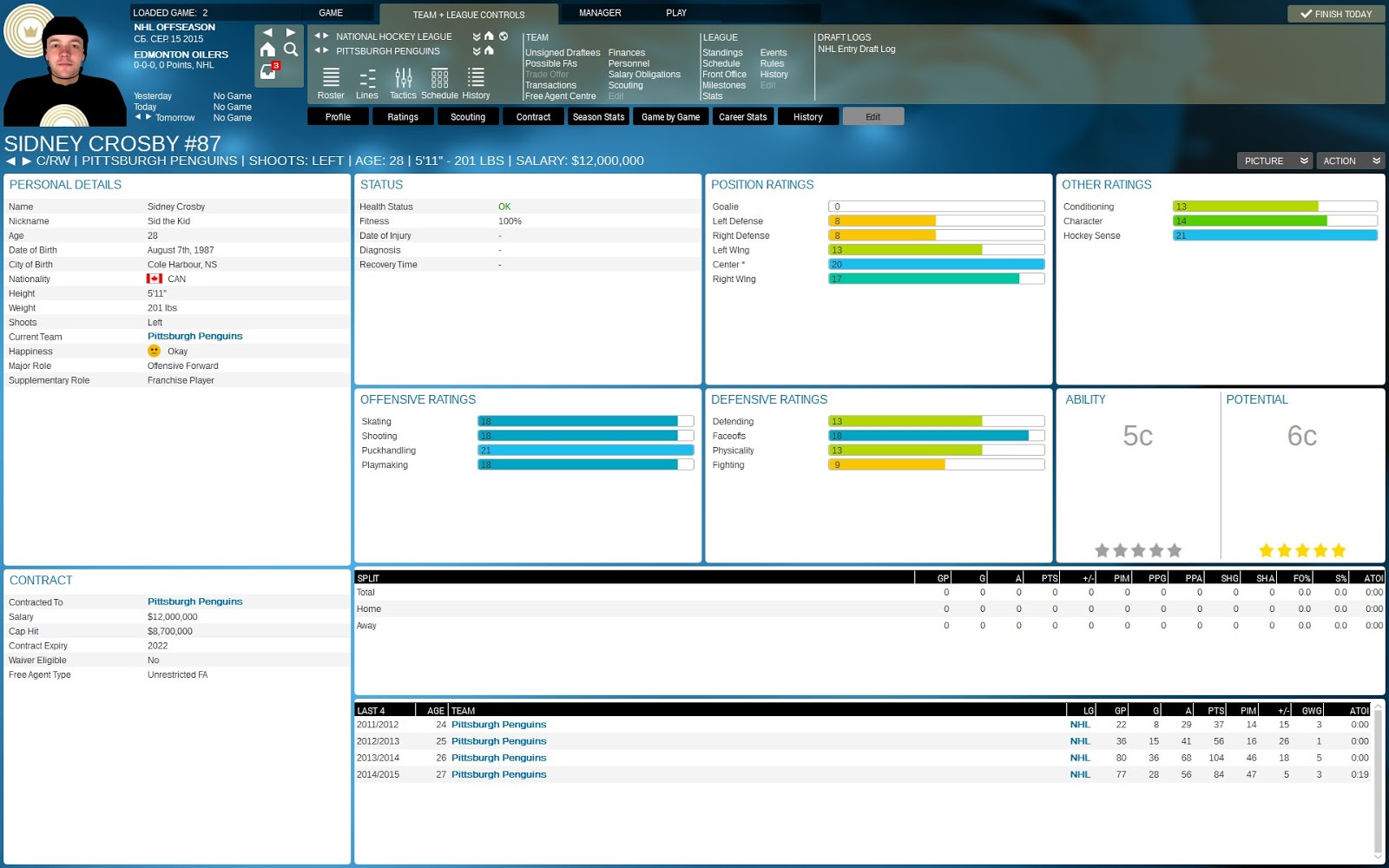Screen dimensions: 1389x868
Task: Open the player Contract tab
Action: [x=533, y=116]
